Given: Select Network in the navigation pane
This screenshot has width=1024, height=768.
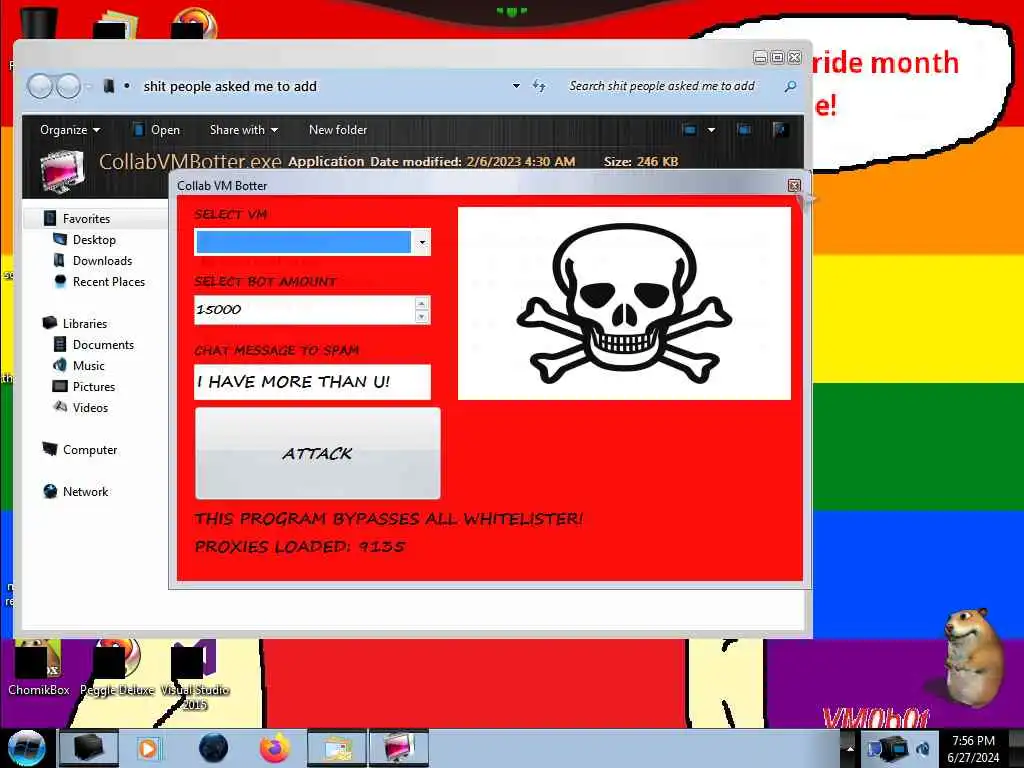Looking at the screenshot, I should pos(86,491).
